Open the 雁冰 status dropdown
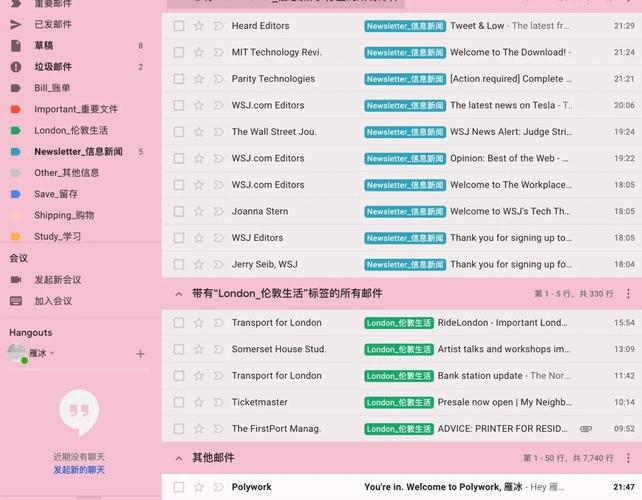 click(x=52, y=353)
